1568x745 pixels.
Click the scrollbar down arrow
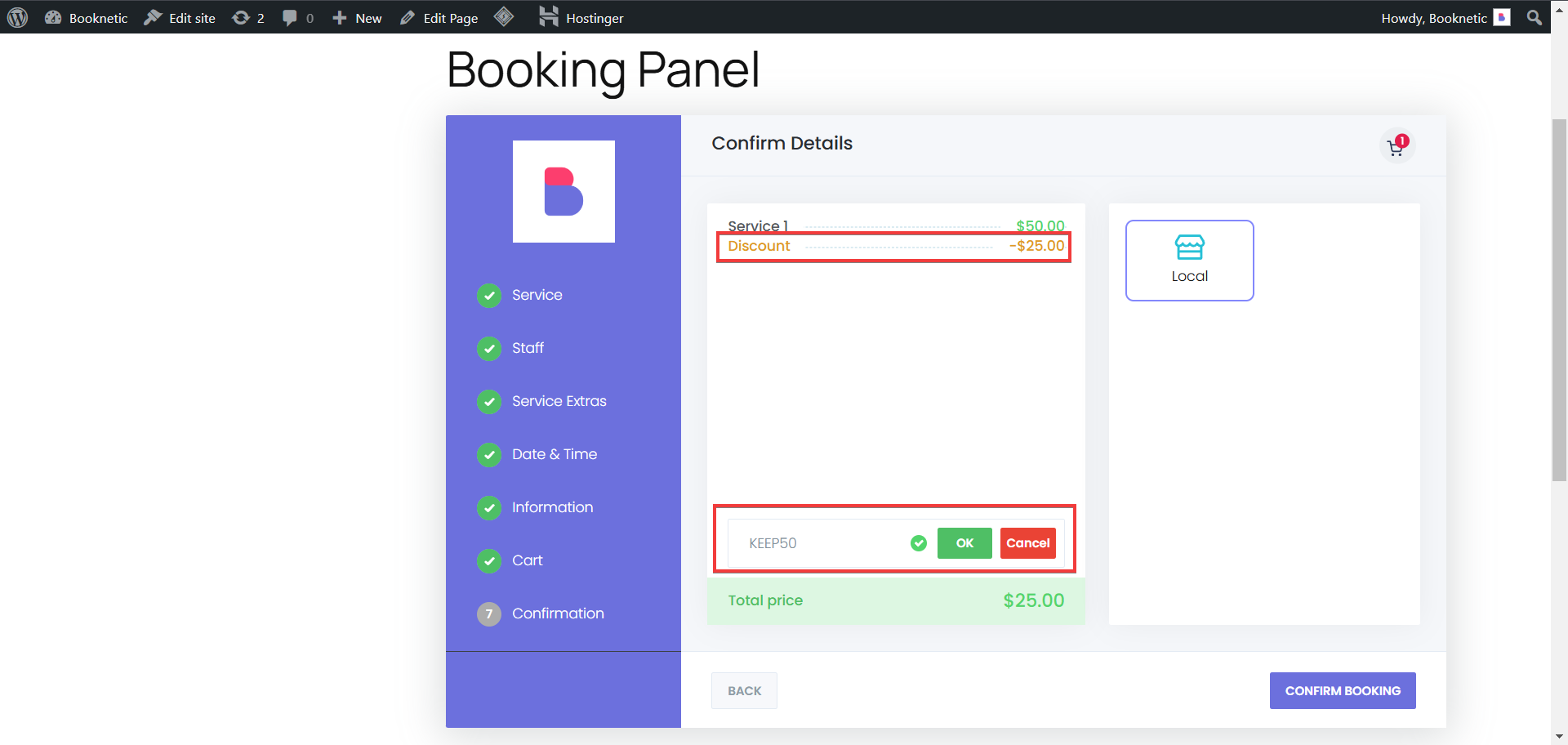click(x=1559, y=737)
